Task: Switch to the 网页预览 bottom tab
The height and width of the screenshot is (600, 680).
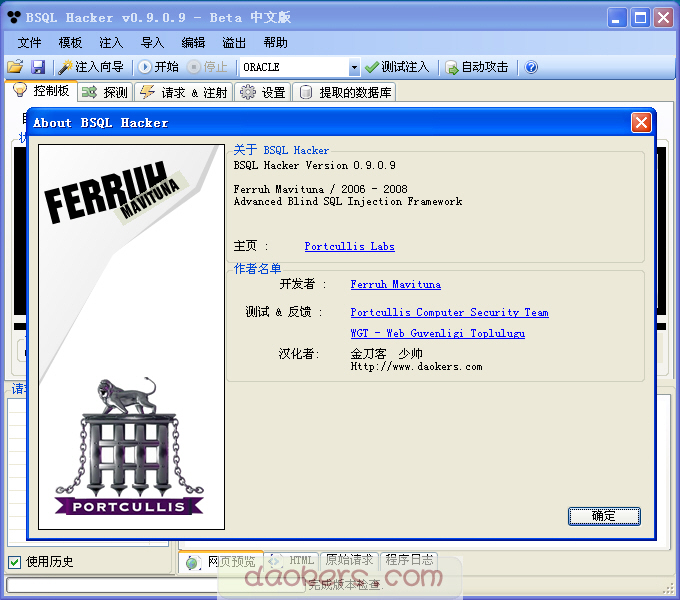Action: (x=221, y=562)
